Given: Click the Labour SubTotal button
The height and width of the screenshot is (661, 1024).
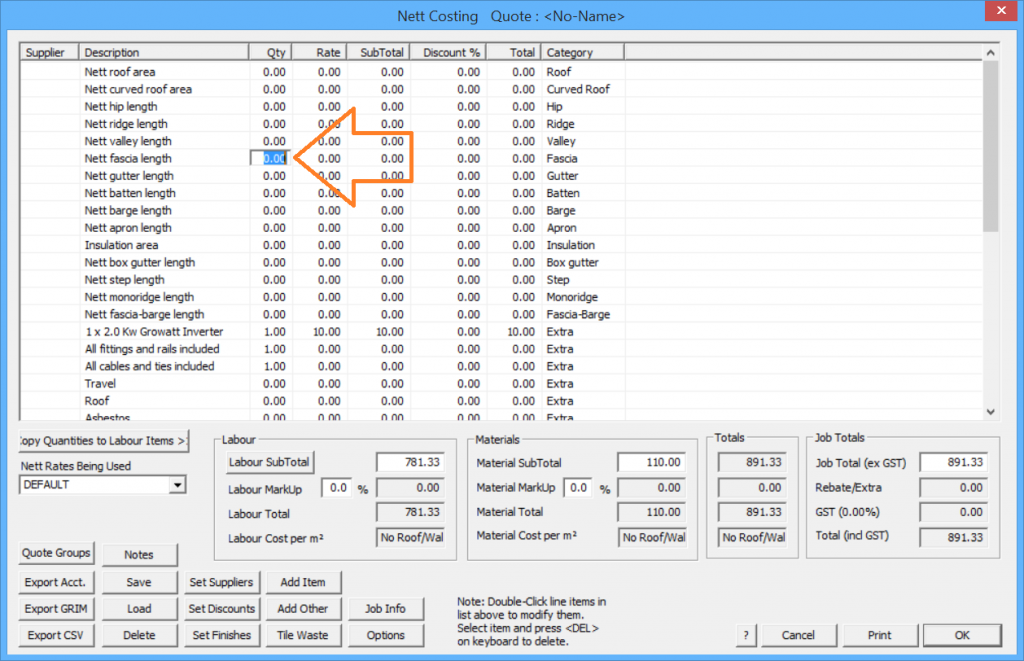Looking at the screenshot, I should pos(269,462).
